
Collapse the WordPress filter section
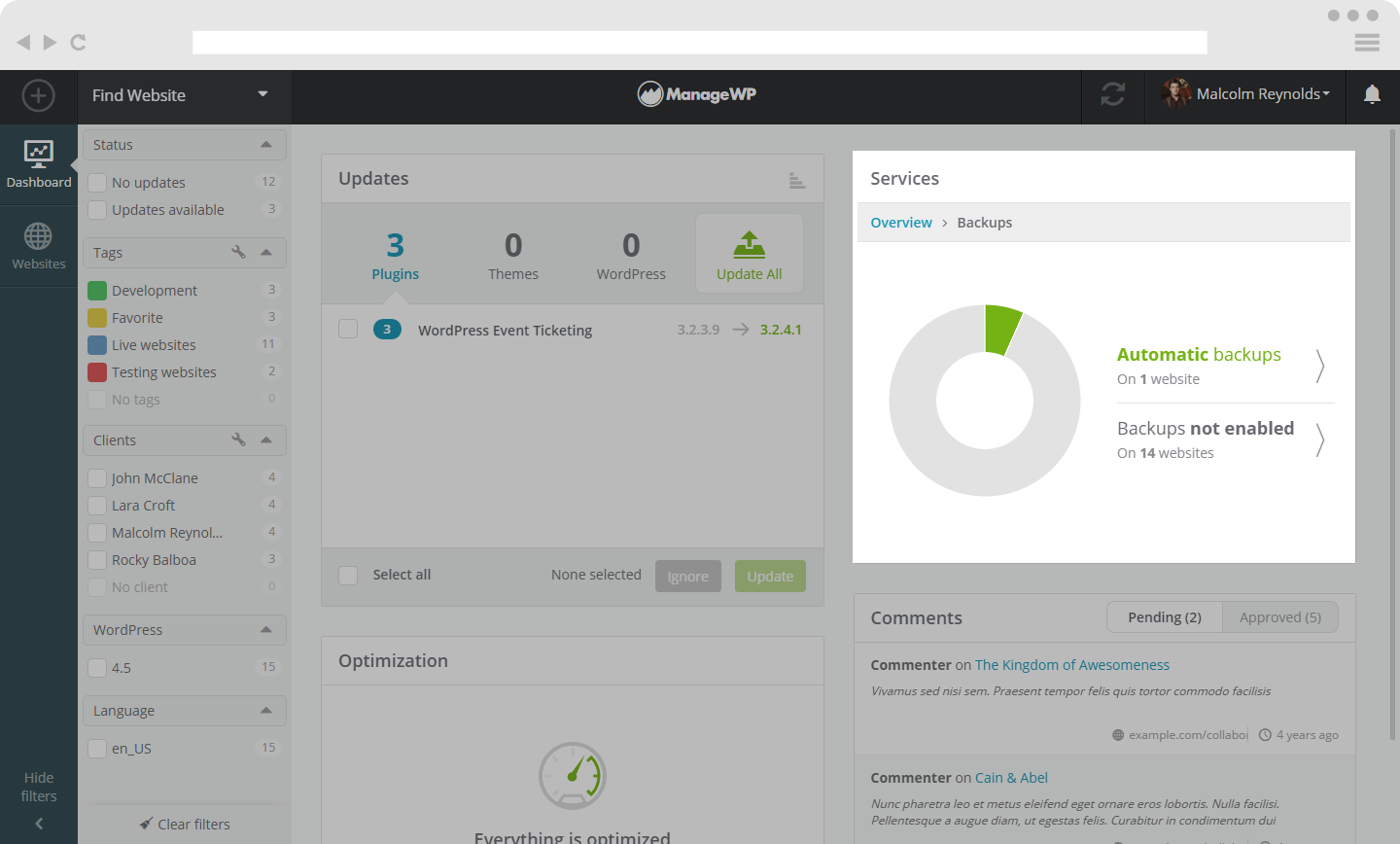(x=266, y=629)
